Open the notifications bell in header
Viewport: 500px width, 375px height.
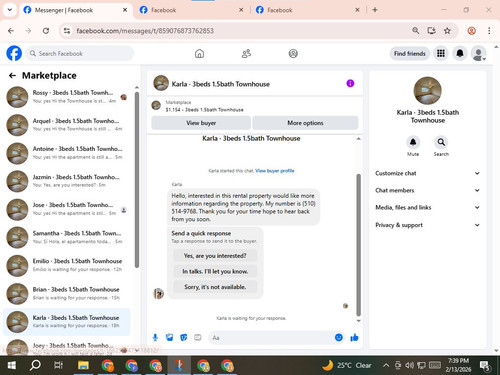click(460, 53)
